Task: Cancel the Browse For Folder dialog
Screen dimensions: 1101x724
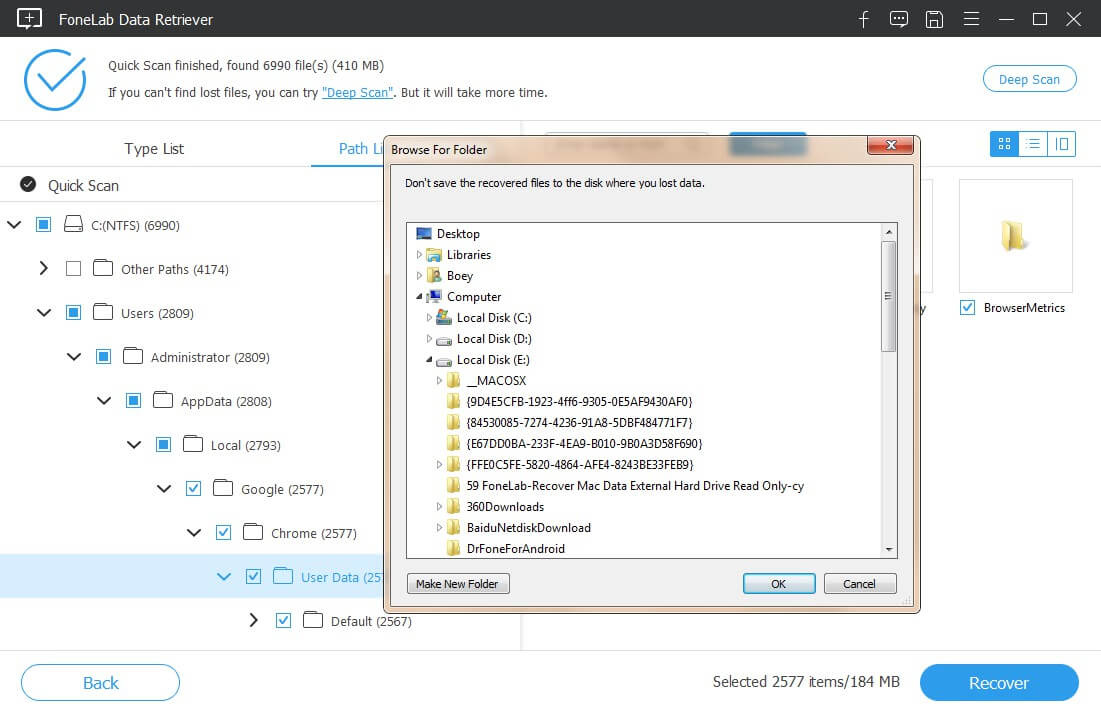Action: pyautogui.click(x=859, y=584)
